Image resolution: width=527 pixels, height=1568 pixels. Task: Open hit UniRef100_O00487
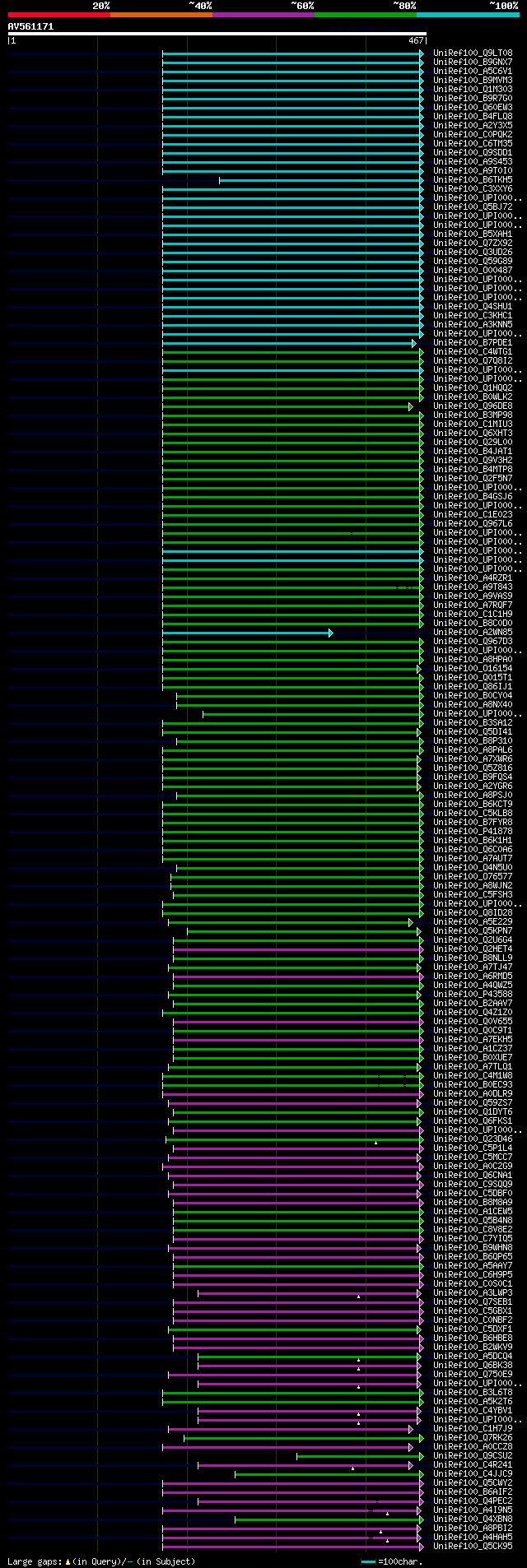[473, 270]
